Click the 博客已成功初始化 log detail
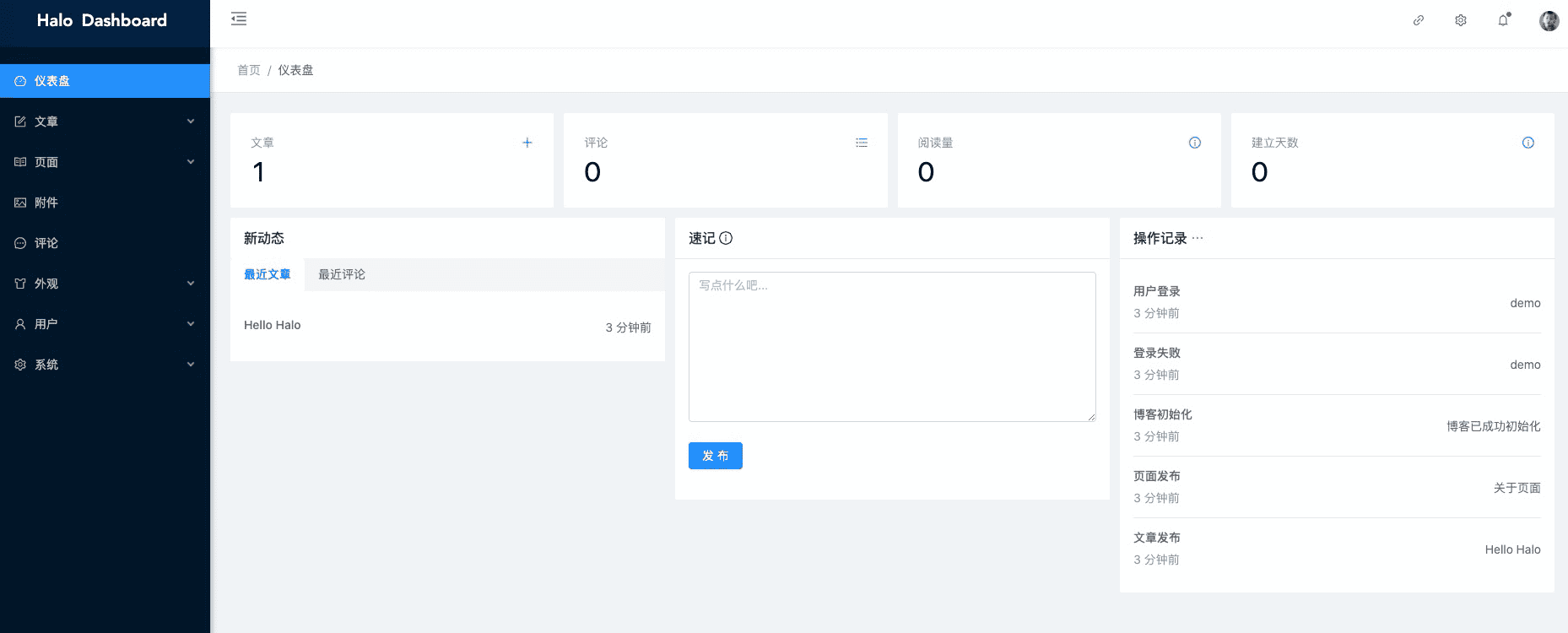1568x633 pixels. coord(1494,426)
